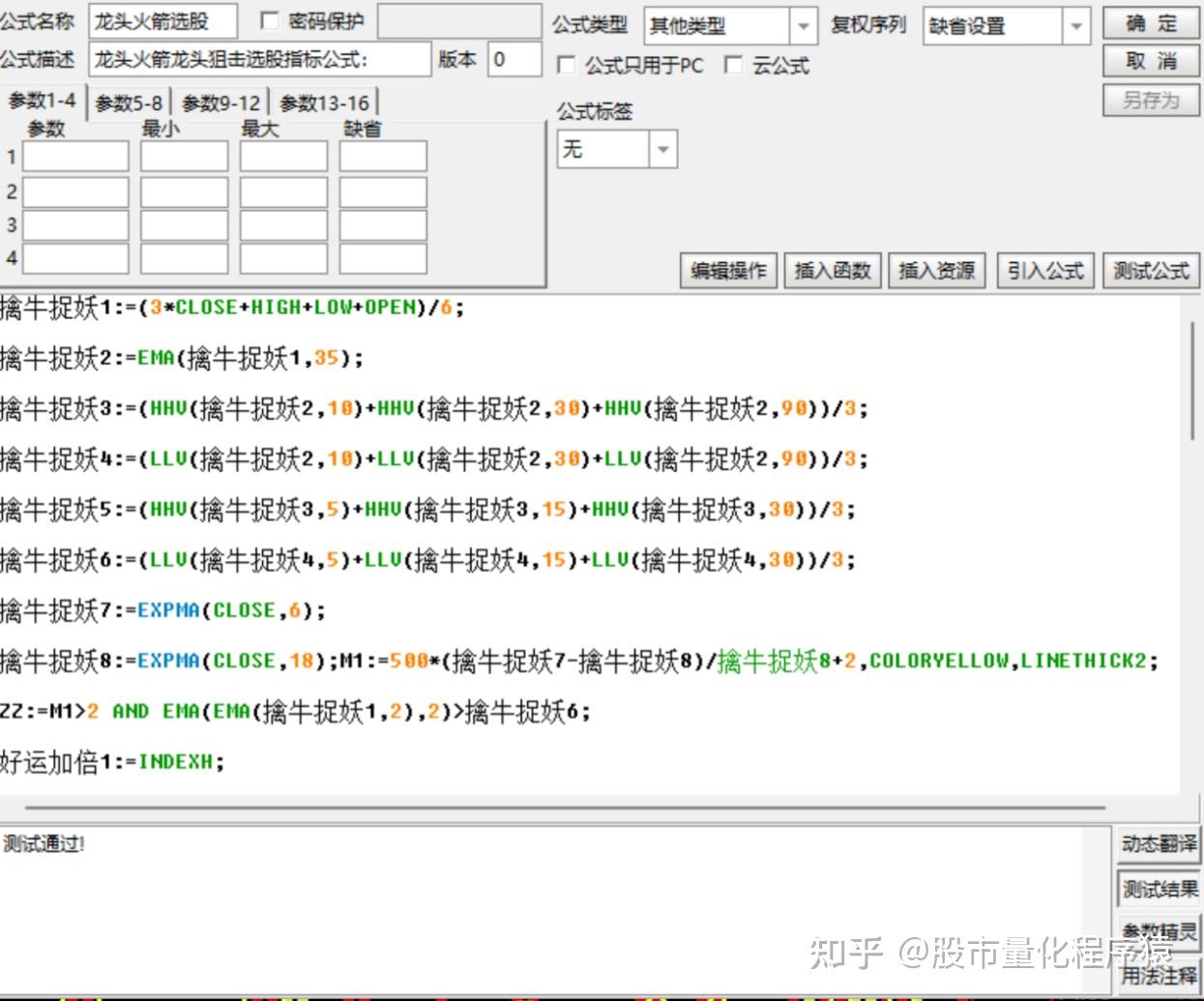Click the 擒牛捉妖5 formula line
The width and height of the screenshot is (1204, 1001).
[x=427, y=509]
